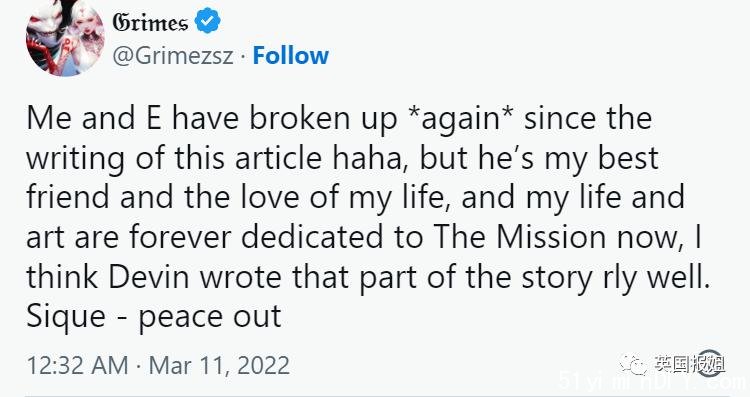Click the Sique - peace out line
The height and width of the screenshot is (397, 750).
pyautogui.click(x=154, y=317)
